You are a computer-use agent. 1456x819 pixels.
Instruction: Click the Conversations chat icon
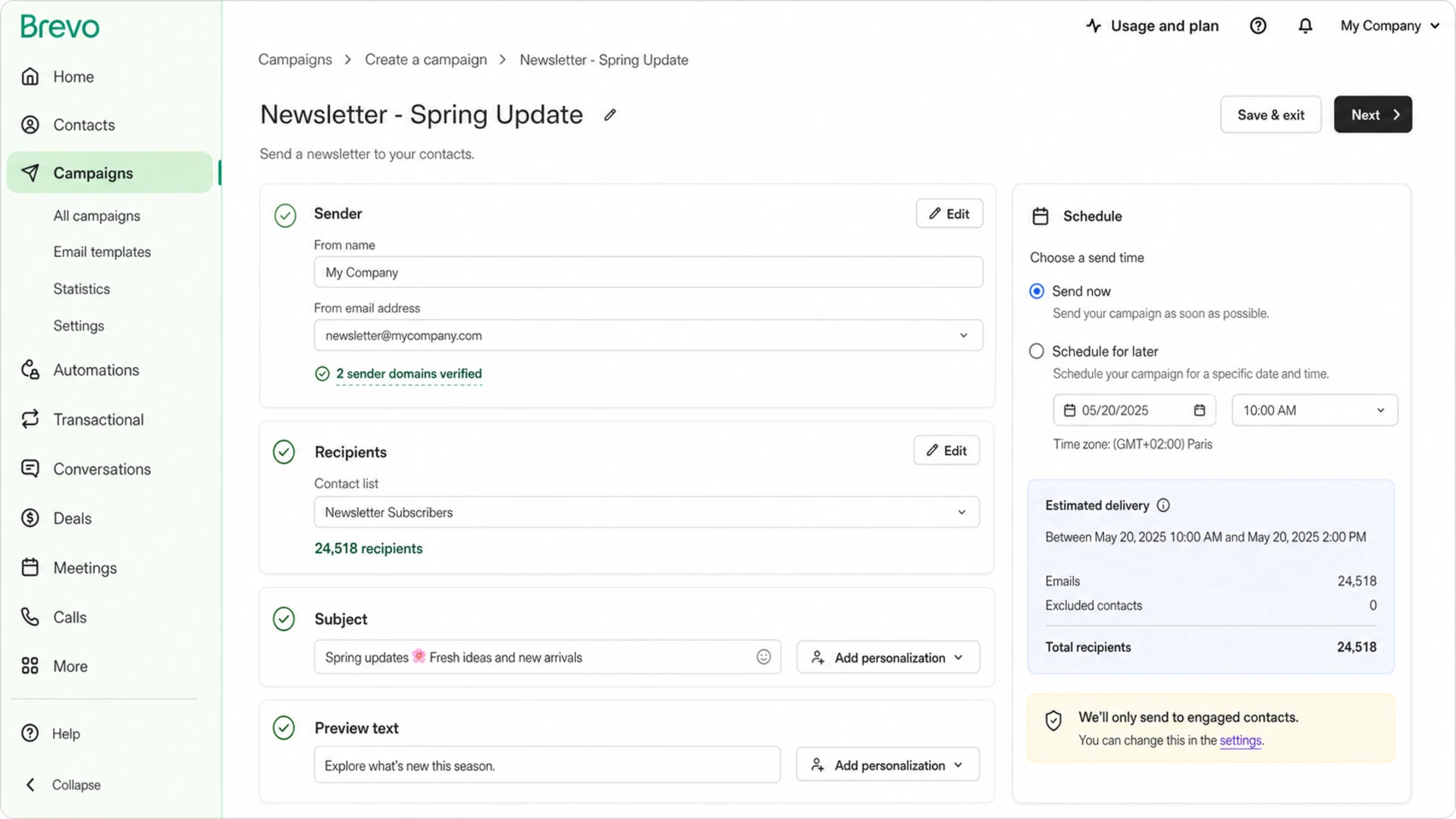[30, 469]
